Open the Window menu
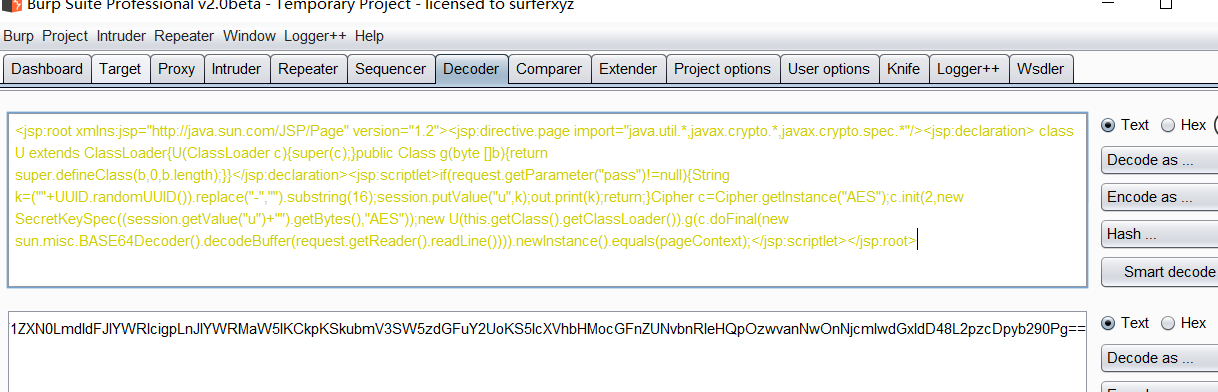This screenshot has width=1218, height=392. (249, 36)
